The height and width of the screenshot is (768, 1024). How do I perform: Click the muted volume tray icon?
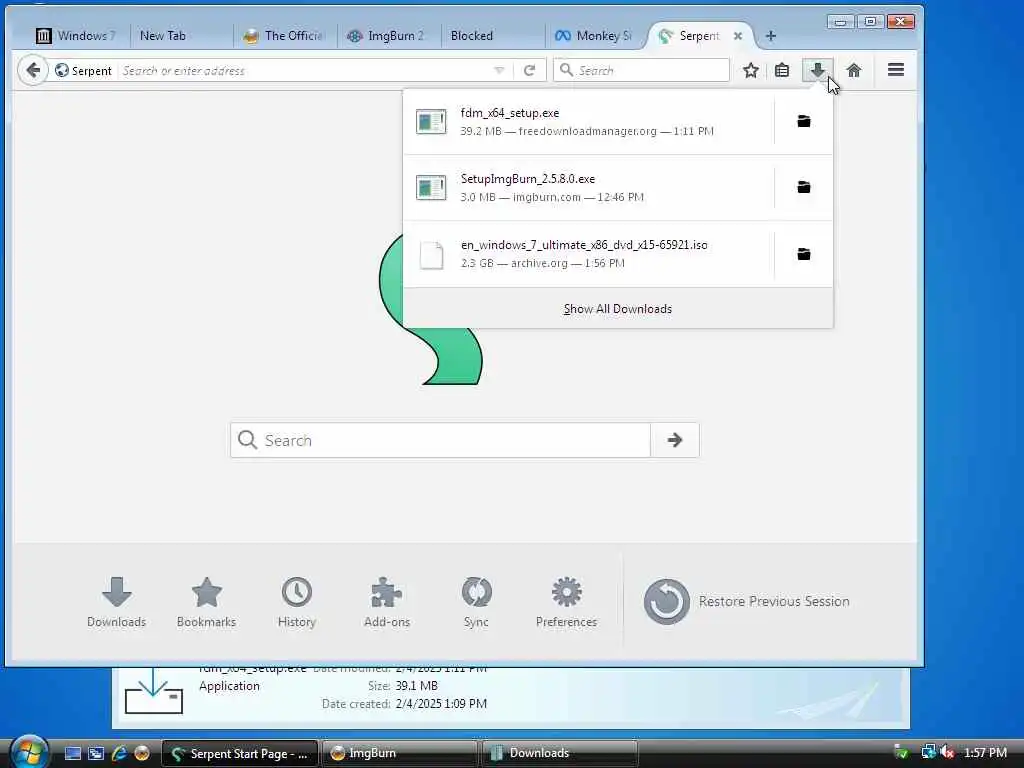[x=948, y=753]
